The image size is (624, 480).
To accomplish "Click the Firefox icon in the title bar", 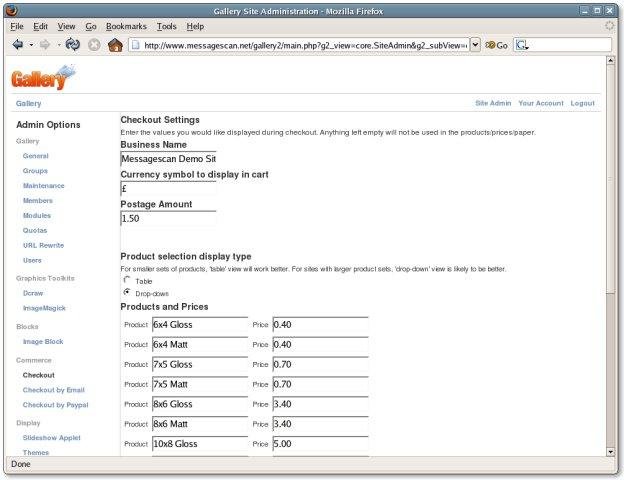I will (12, 11).
